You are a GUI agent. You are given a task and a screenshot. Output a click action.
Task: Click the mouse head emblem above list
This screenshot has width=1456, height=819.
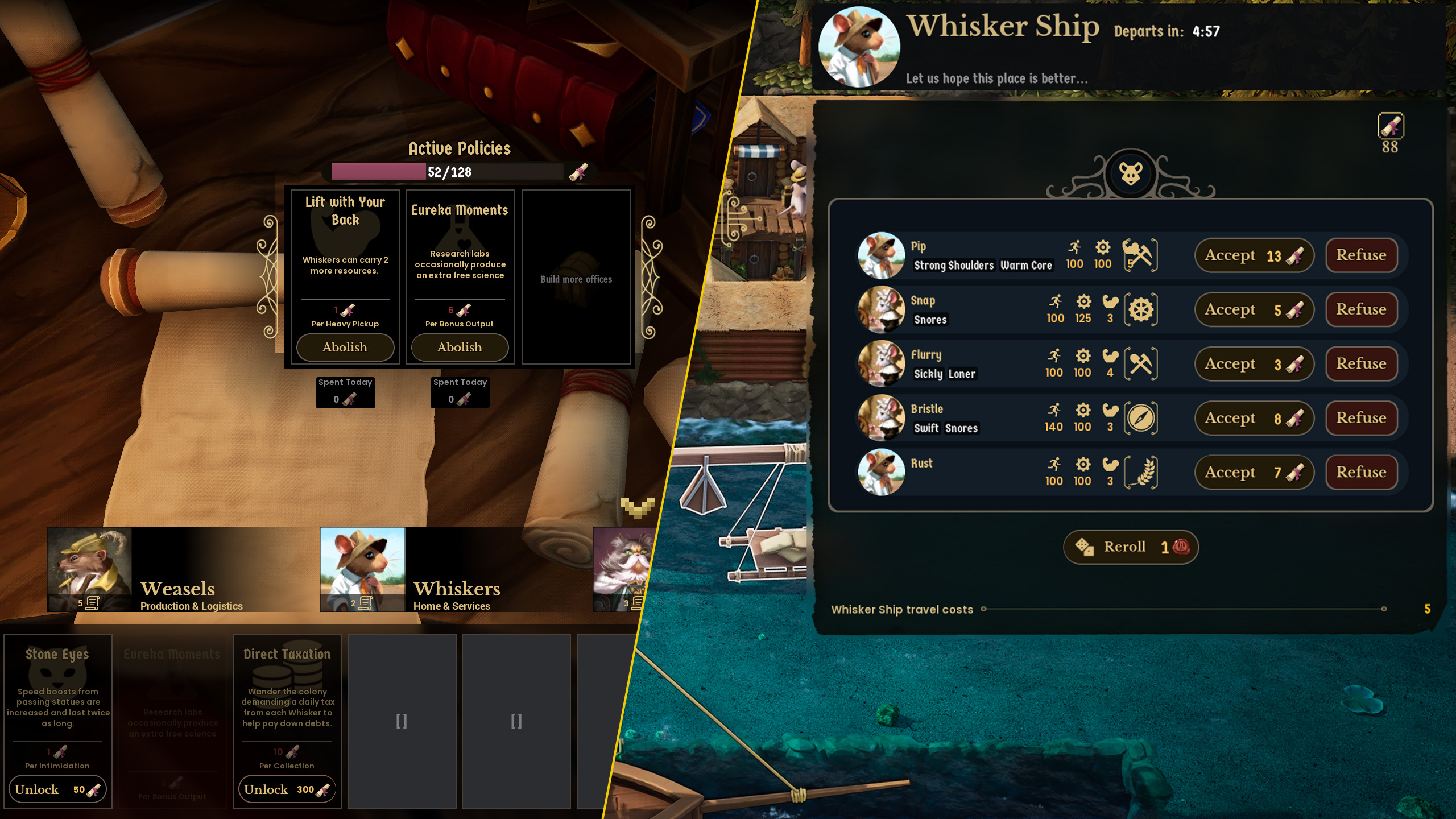(x=1131, y=173)
